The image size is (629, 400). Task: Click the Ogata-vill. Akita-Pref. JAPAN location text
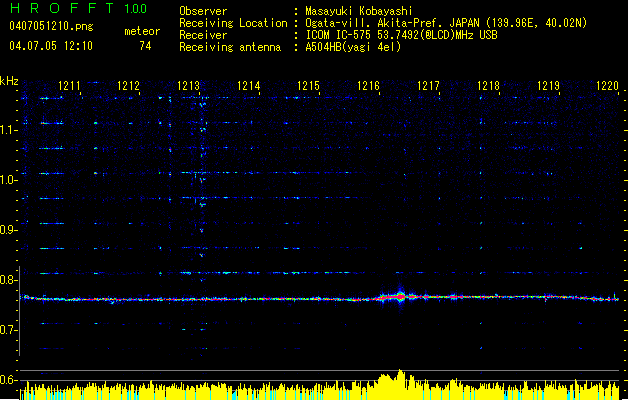(446, 23)
